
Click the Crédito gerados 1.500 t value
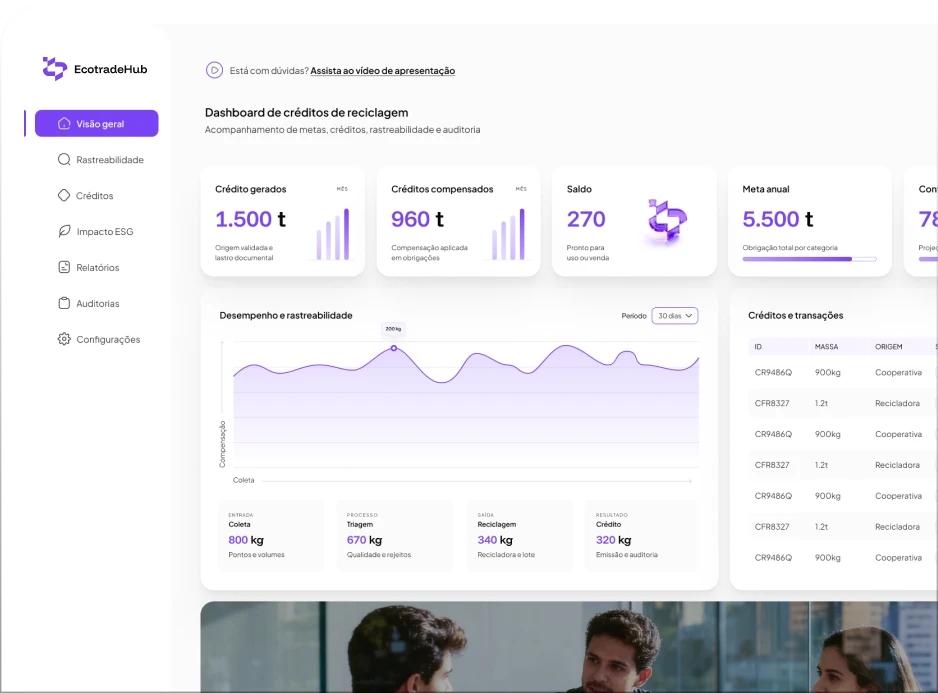coord(250,219)
